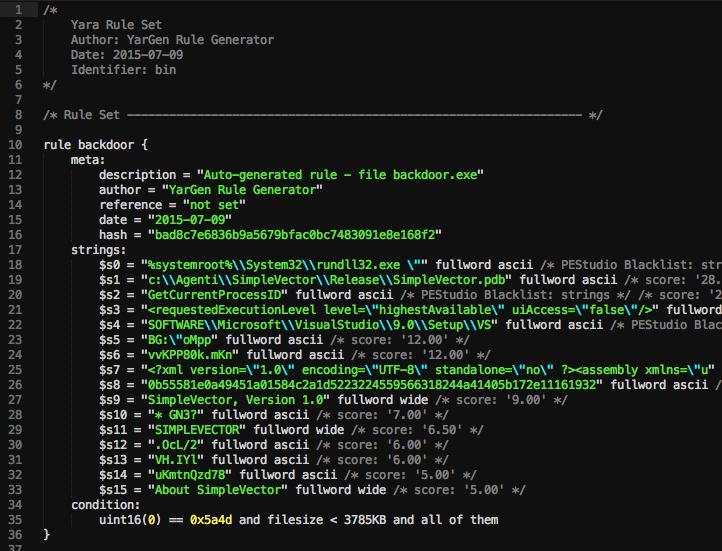Click 'filesize < 3785KB' in the condition
The height and width of the screenshot is (551, 722).
(326, 520)
